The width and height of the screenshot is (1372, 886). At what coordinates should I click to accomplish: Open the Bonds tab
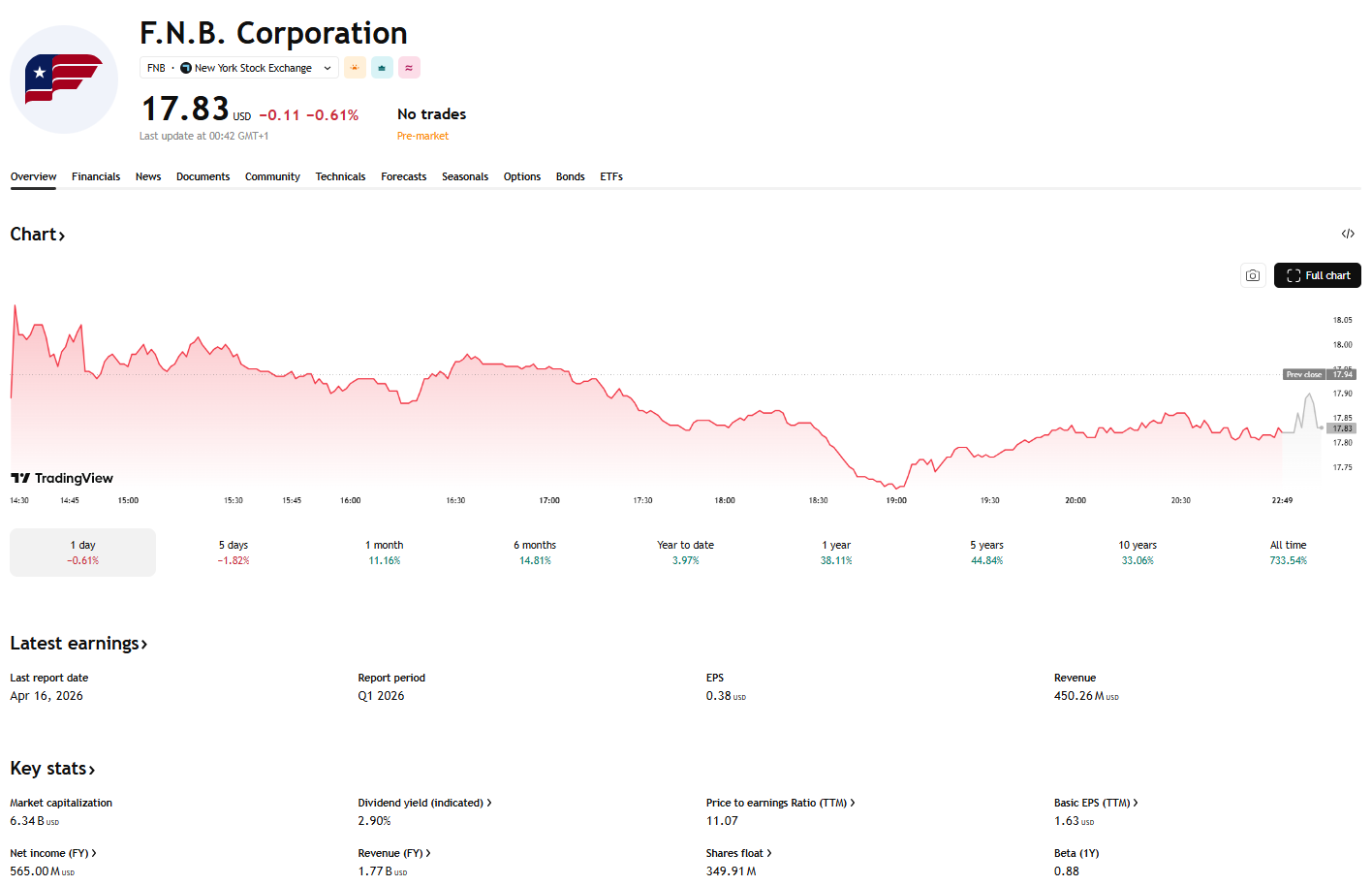click(571, 176)
